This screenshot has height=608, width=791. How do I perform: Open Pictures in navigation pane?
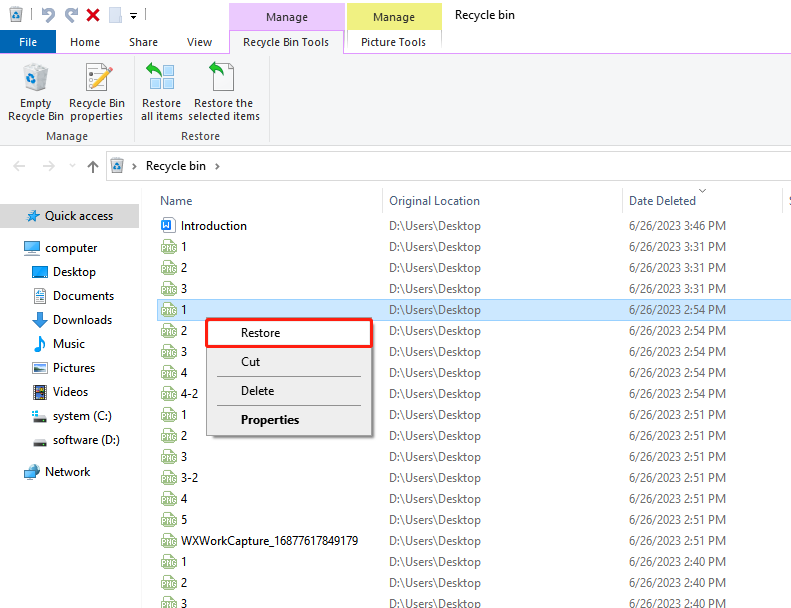(x=64, y=368)
